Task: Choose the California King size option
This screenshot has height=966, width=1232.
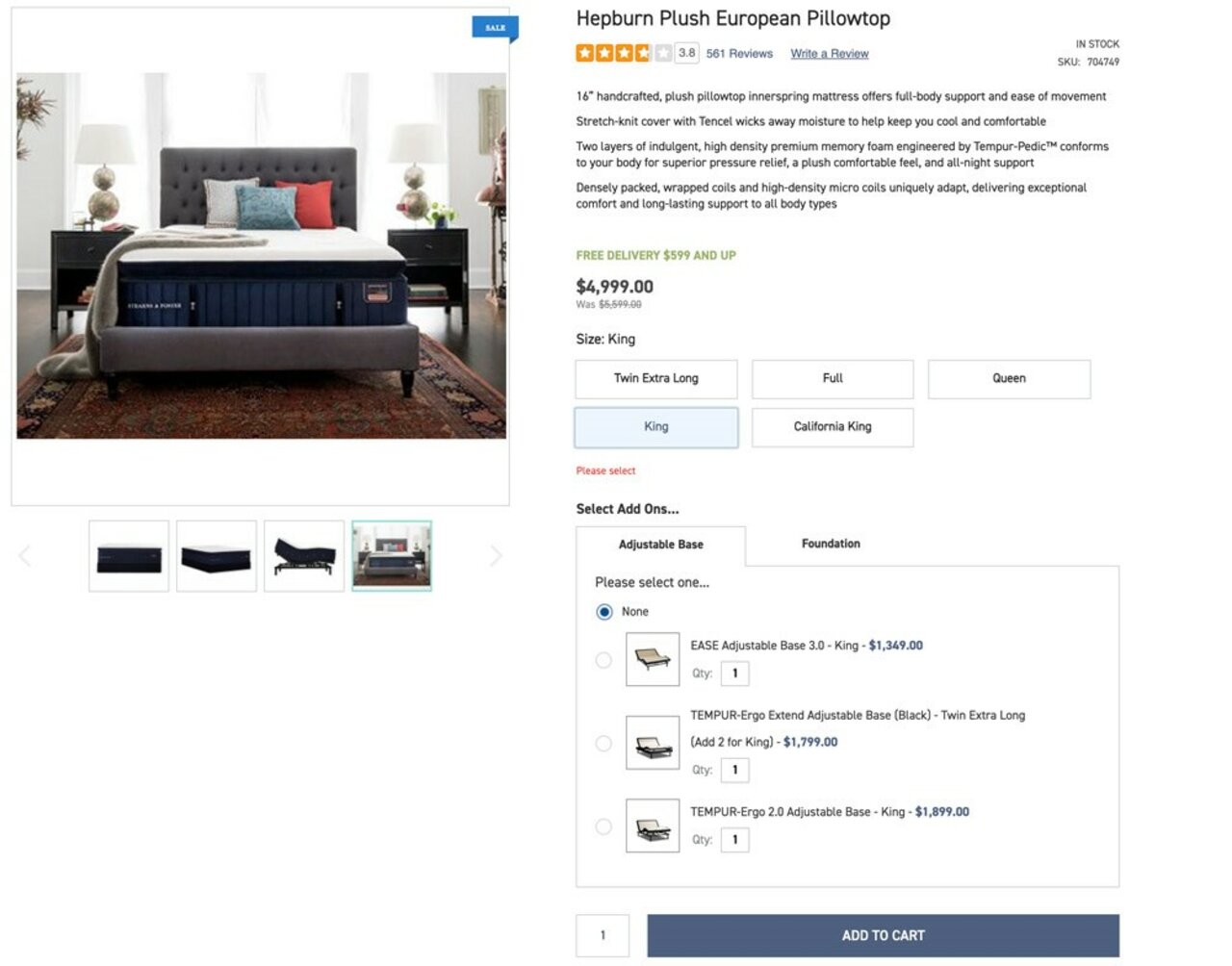Action: point(833,427)
